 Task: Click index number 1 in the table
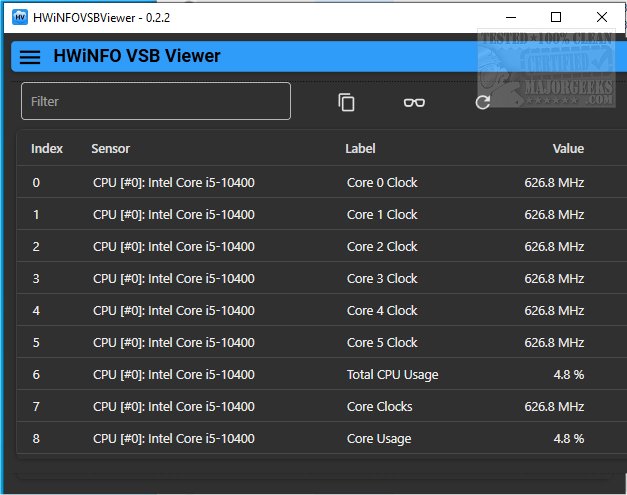(x=36, y=215)
